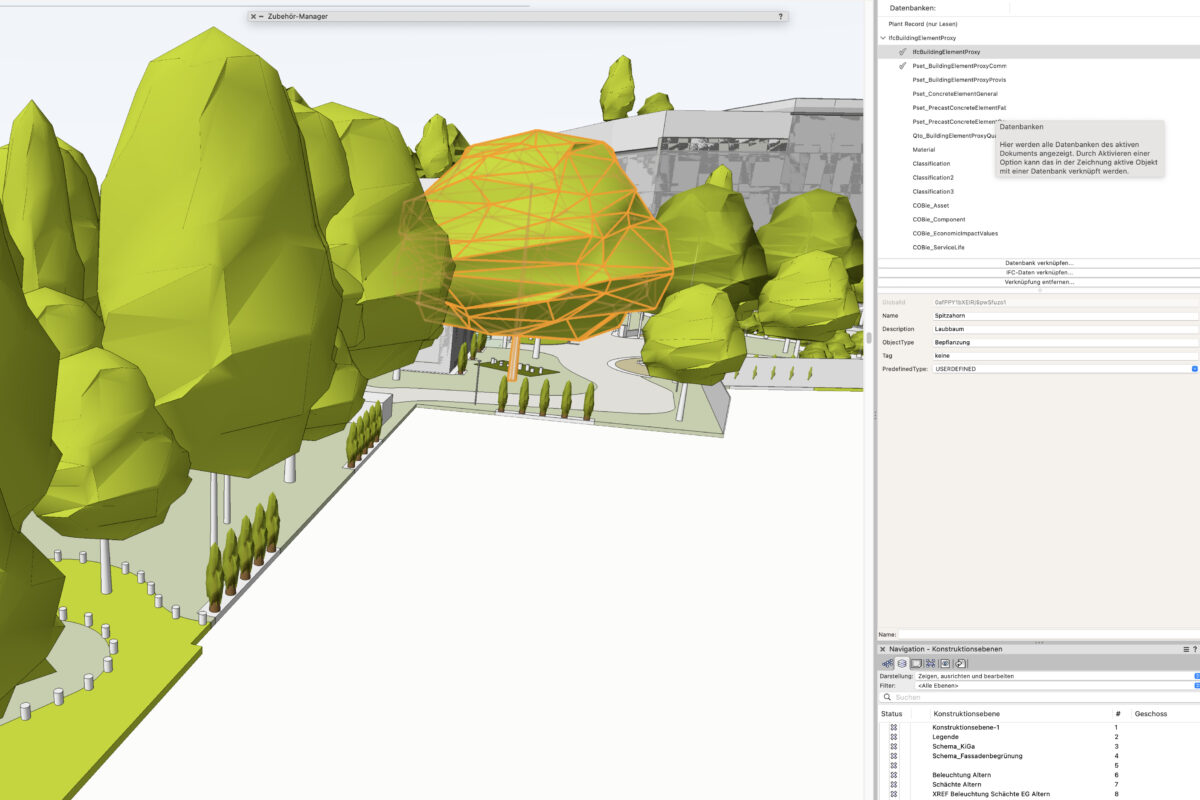Click the Ansichtsbereiche icon in Navigation palette
Screen dimensions: 1200x800
pyautogui.click(x=930, y=663)
